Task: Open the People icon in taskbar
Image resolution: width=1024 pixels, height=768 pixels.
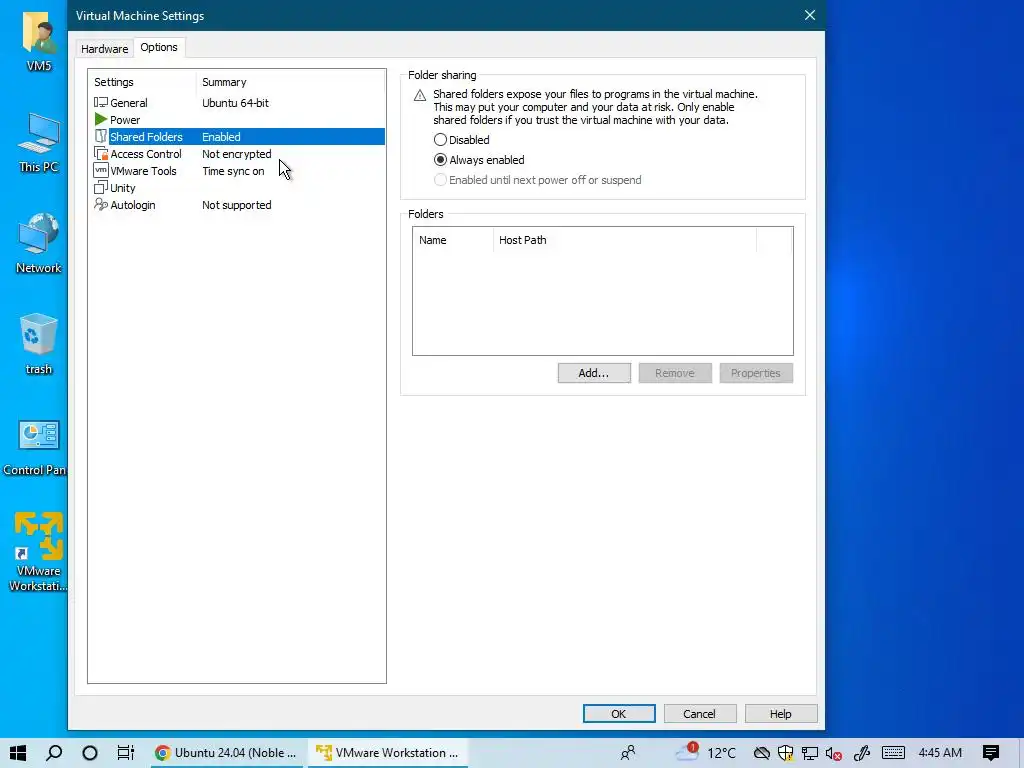Action: point(628,753)
